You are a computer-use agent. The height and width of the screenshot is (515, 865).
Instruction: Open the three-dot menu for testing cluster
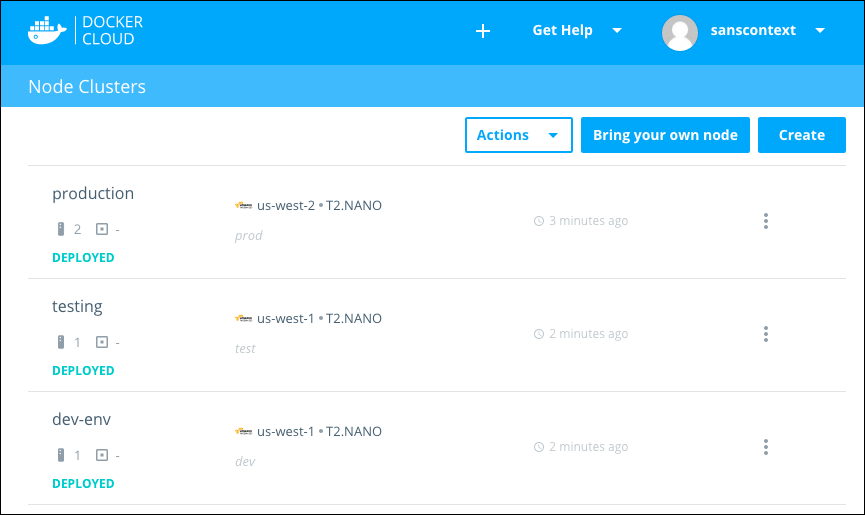tap(765, 334)
